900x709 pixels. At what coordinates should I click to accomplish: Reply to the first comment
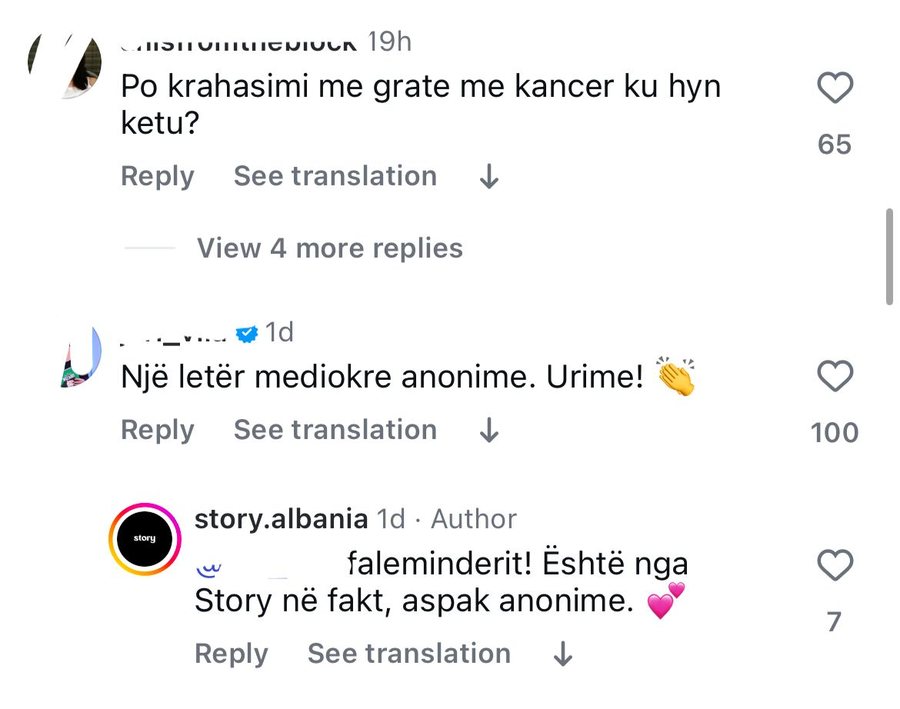[156, 176]
